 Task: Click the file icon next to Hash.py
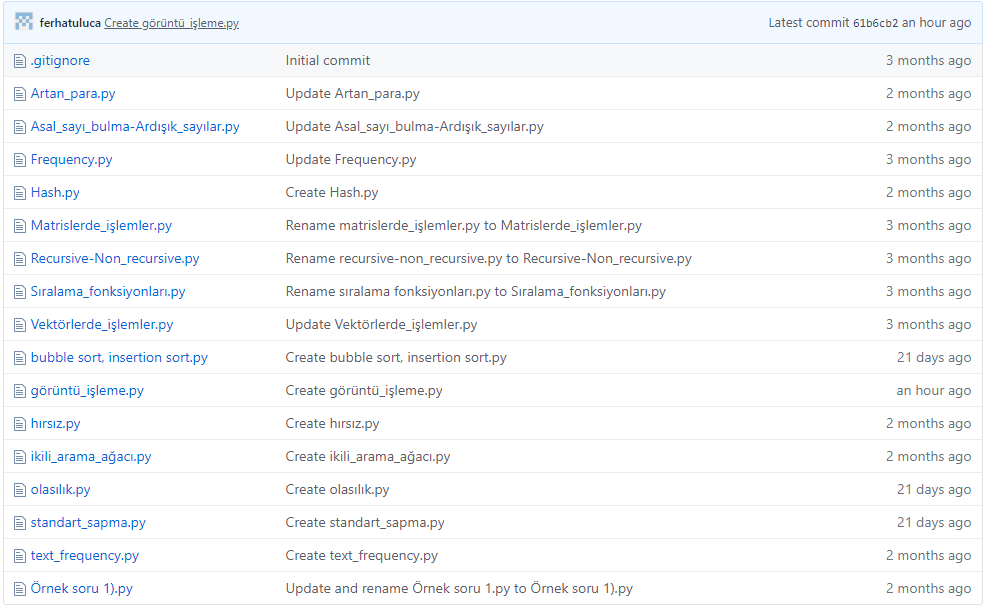point(19,192)
